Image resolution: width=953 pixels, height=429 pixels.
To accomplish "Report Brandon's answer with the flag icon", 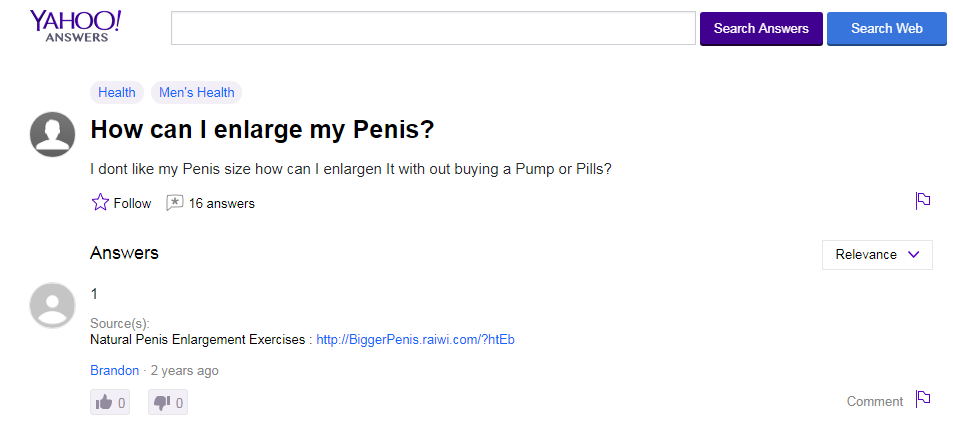I will [x=923, y=399].
